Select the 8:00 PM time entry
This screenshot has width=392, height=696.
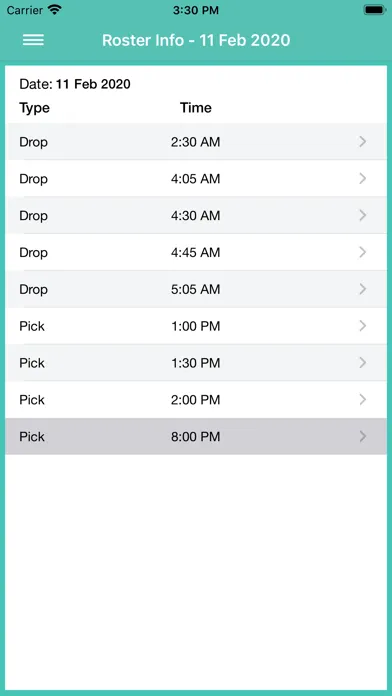click(x=195, y=437)
